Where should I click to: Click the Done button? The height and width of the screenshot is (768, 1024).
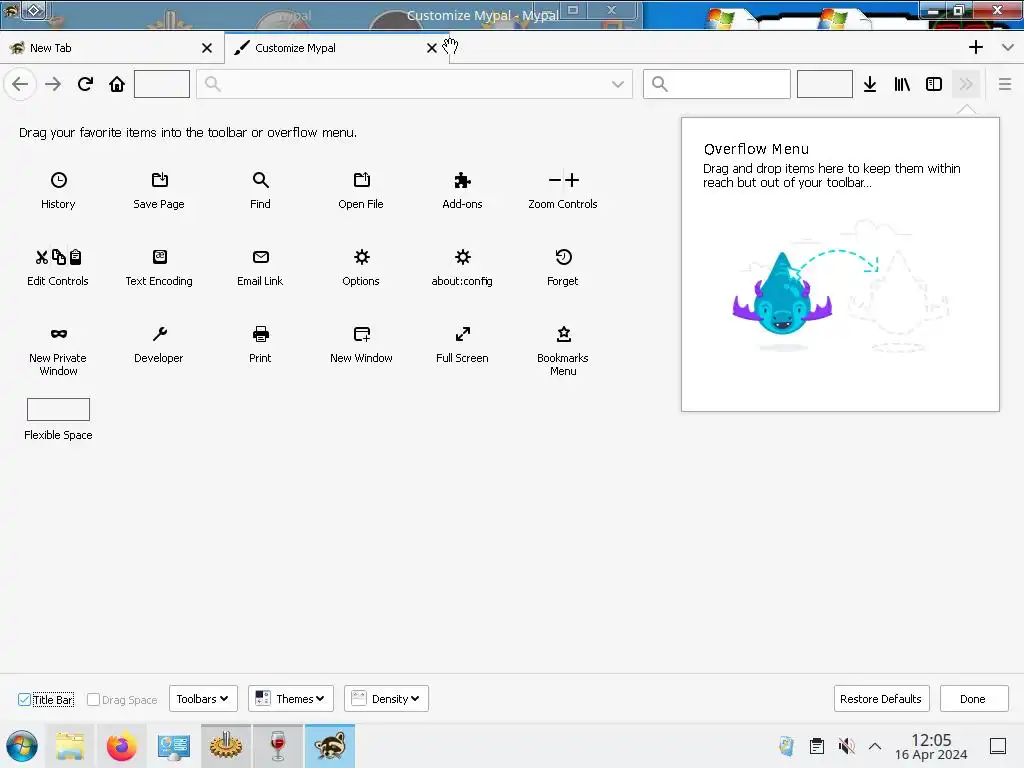pyautogui.click(x=973, y=699)
